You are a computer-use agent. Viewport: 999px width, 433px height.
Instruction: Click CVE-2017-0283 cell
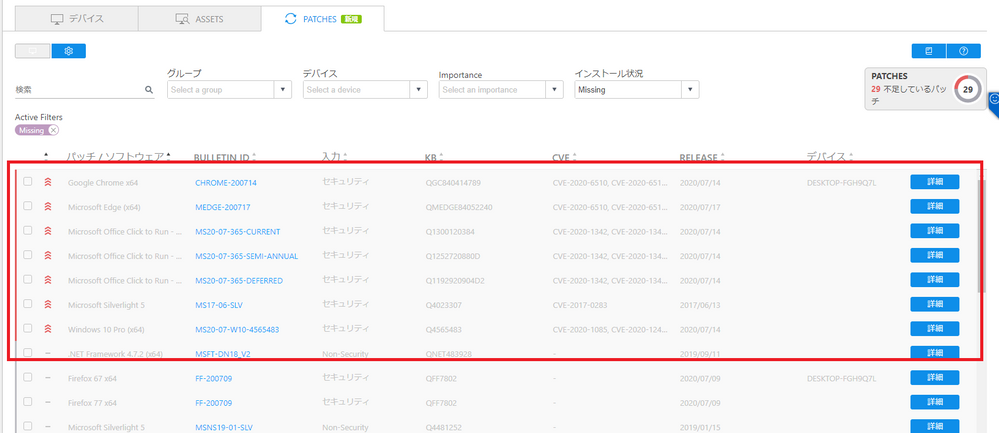580,305
